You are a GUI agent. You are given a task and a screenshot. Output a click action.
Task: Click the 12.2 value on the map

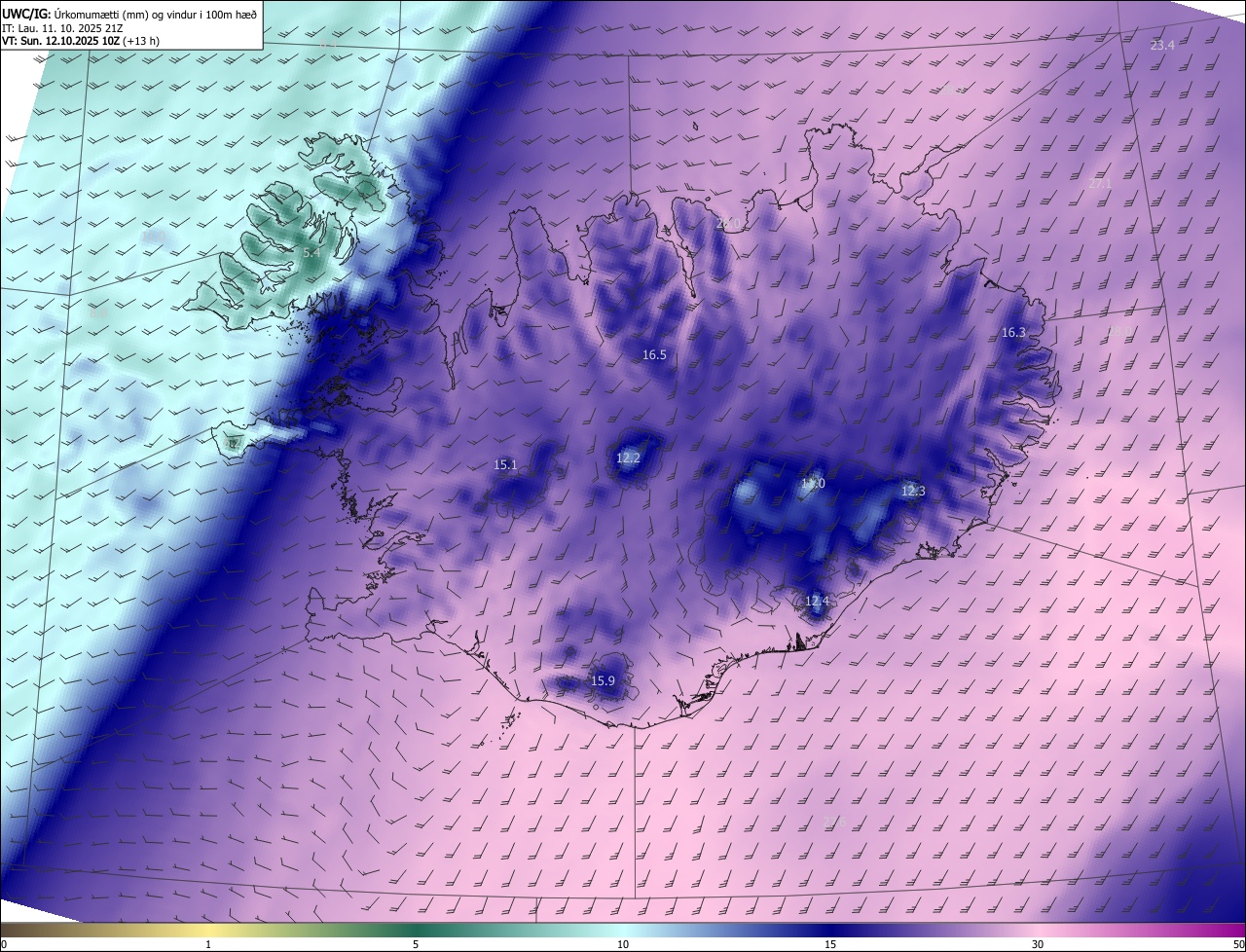click(x=628, y=458)
